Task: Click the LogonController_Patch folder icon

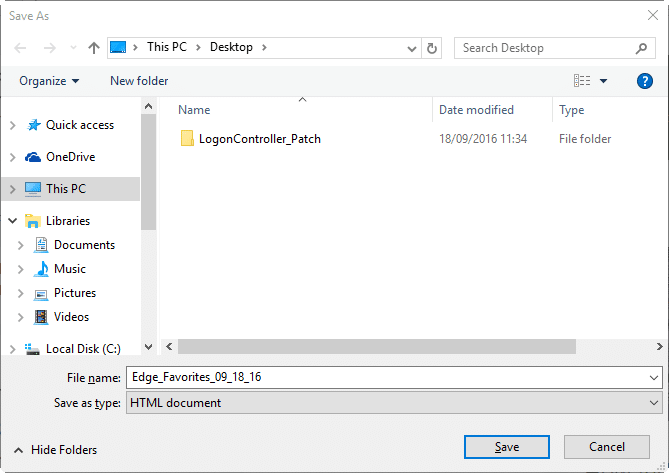Action: [x=187, y=139]
